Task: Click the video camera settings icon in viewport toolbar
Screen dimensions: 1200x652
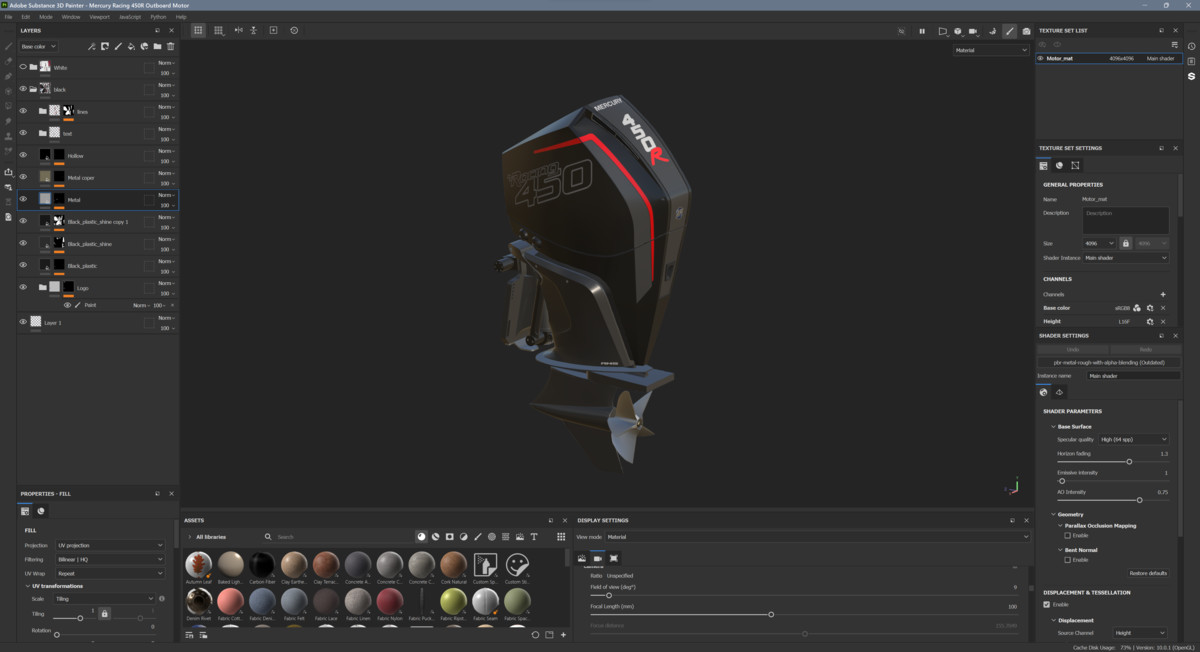Action: (x=973, y=31)
